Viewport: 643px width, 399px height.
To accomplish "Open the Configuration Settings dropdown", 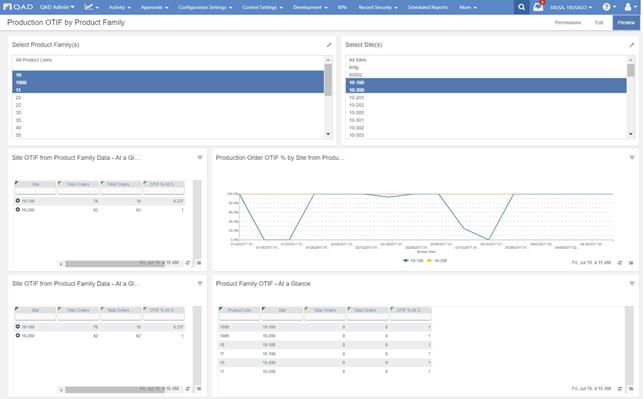I will coord(205,7).
